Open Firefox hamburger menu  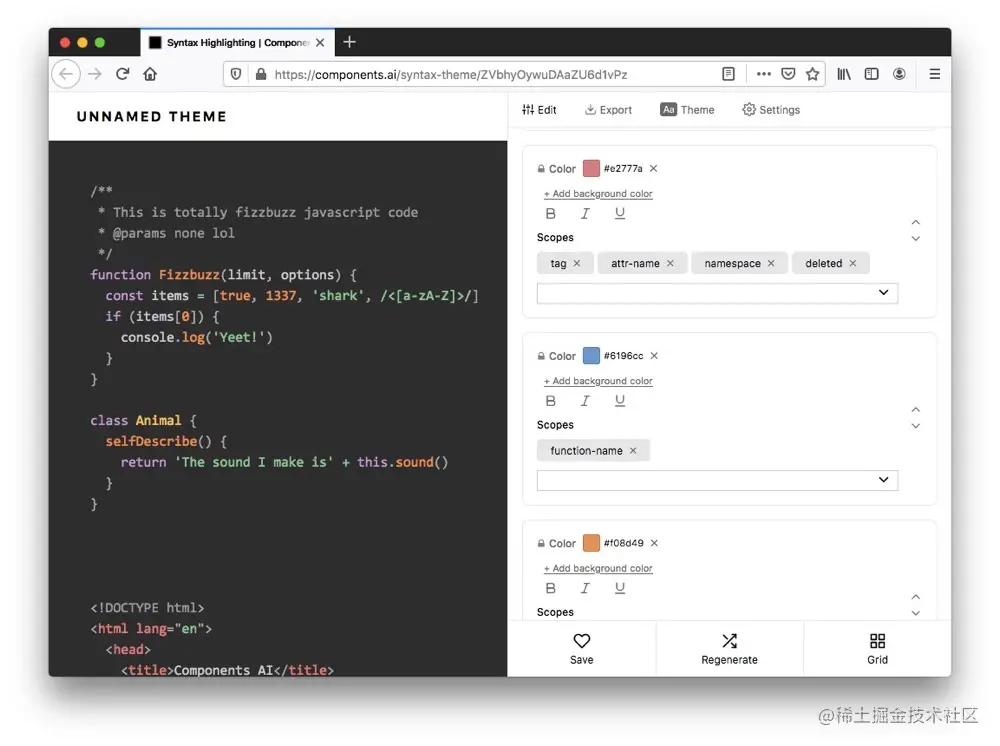point(934,74)
